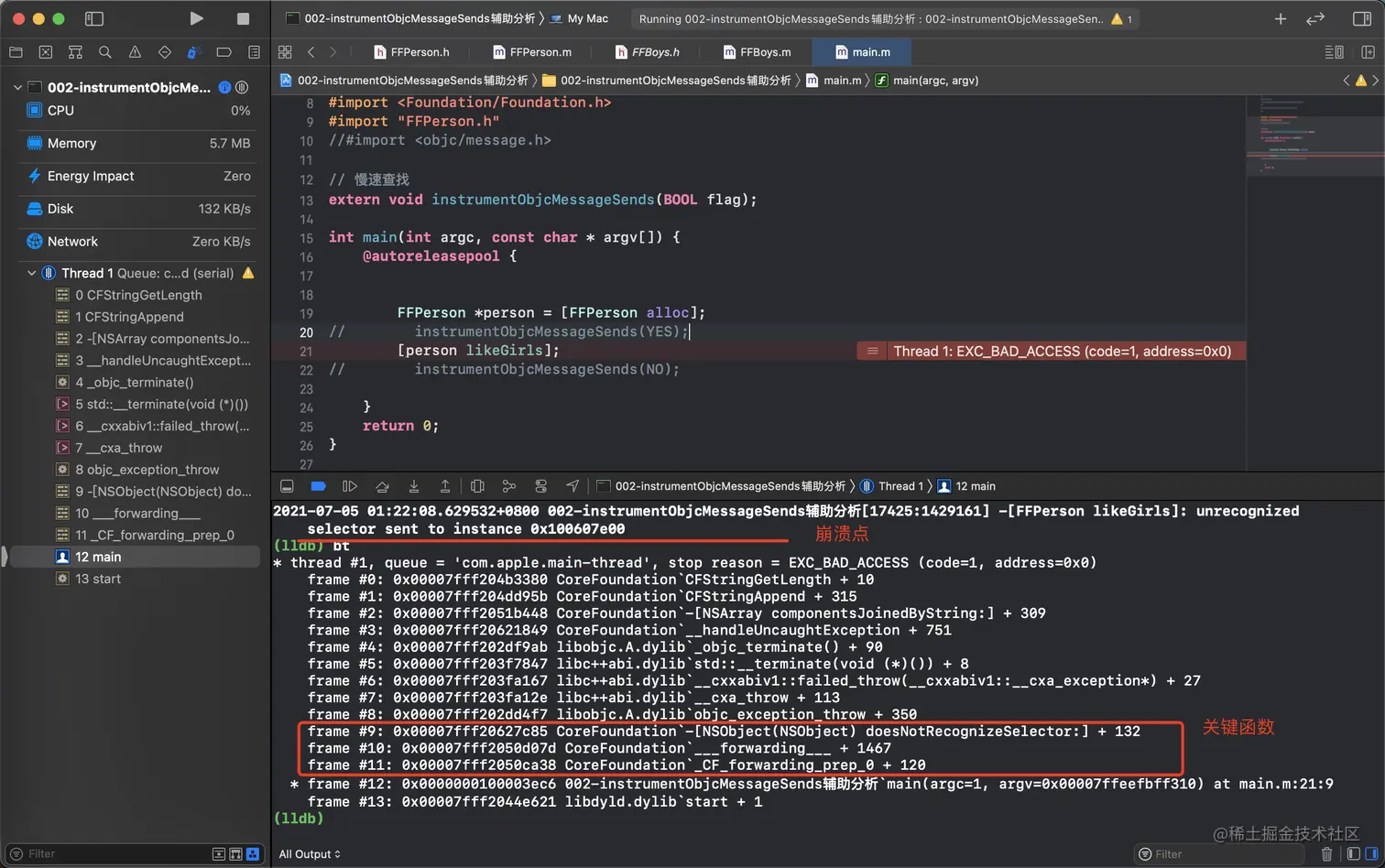Open Debug View Hierarchy

pyautogui.click(x=477, y=486)
